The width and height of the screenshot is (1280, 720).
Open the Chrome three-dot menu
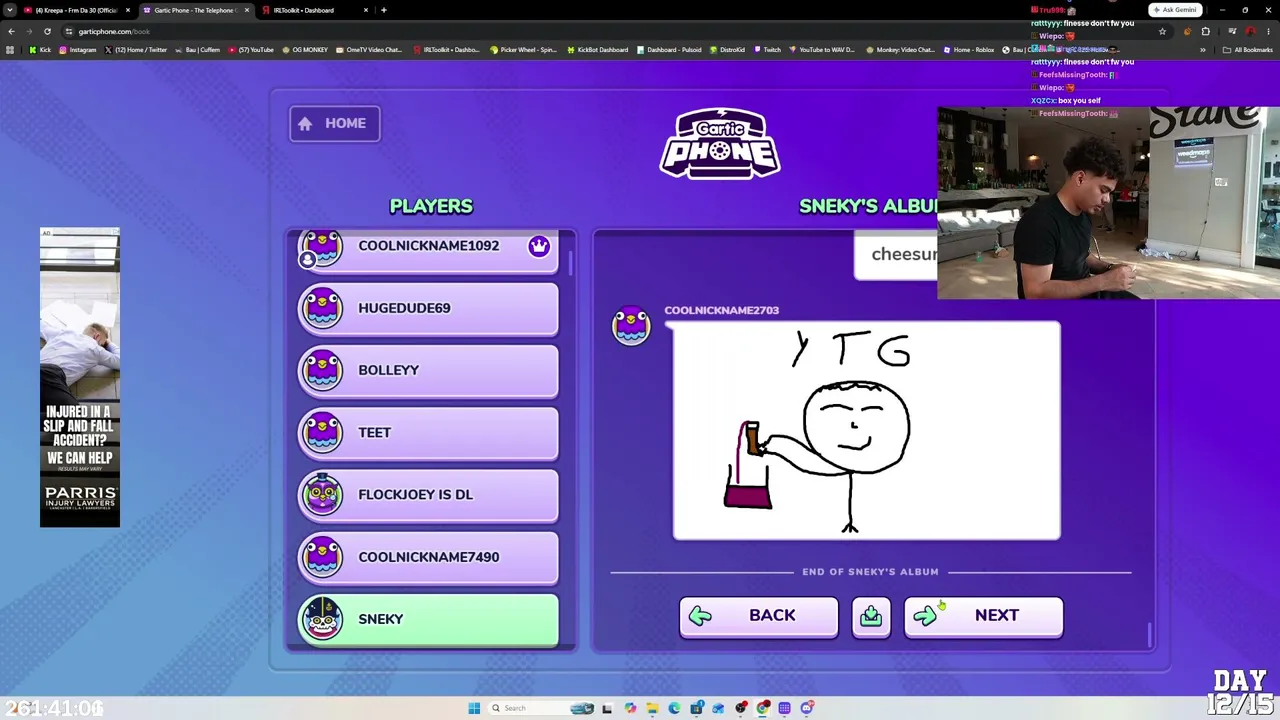[1268, 31]
